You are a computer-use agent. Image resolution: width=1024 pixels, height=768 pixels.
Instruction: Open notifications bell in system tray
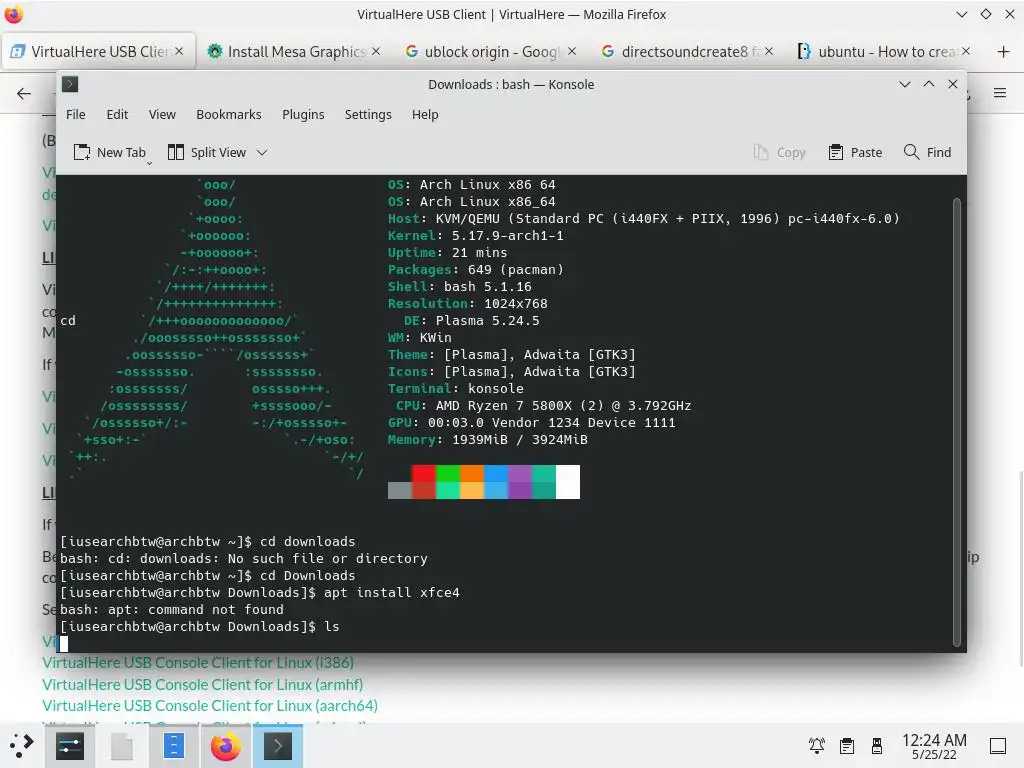coord(816,745)
